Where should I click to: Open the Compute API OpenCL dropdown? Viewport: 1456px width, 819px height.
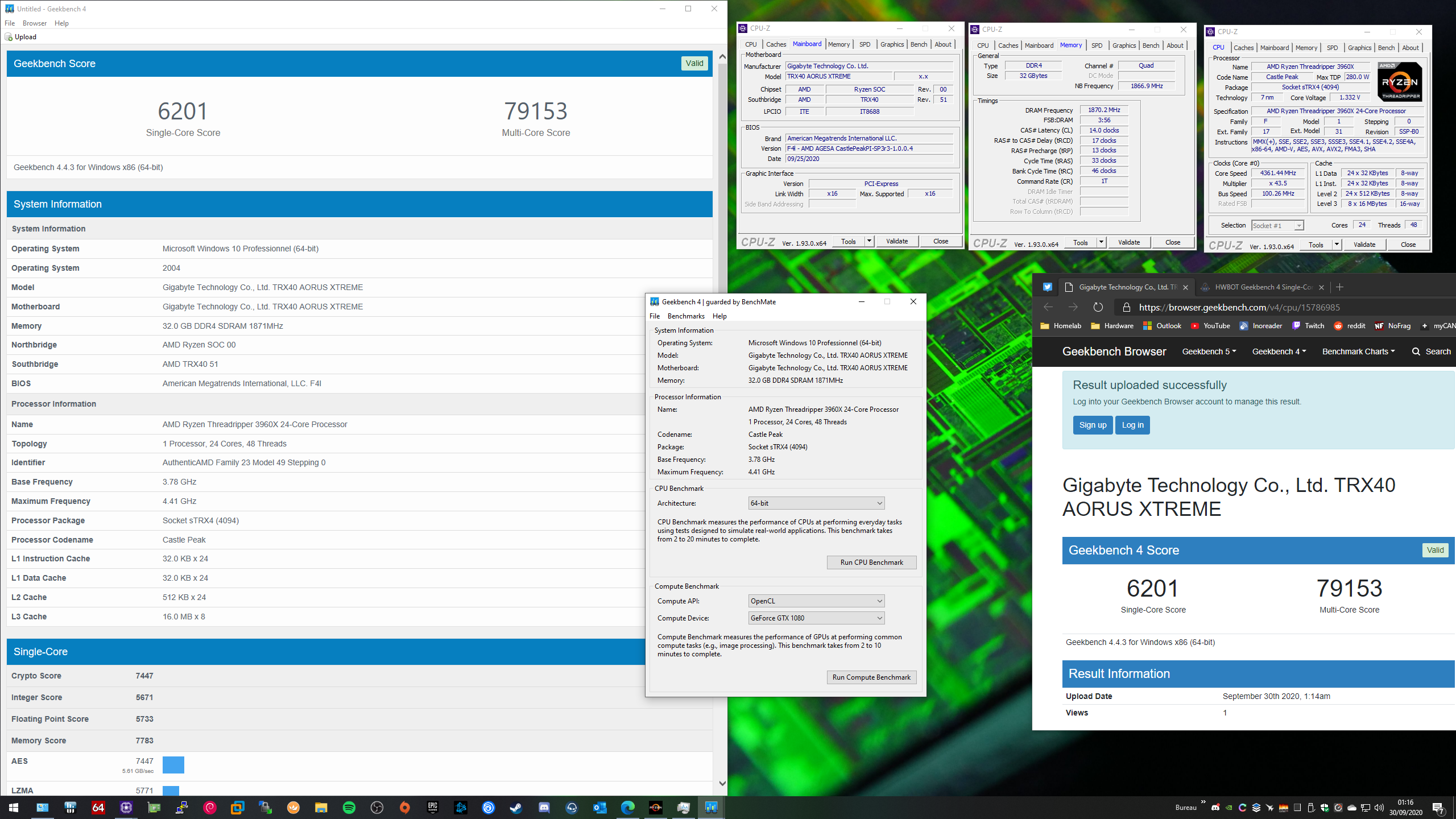816,601
